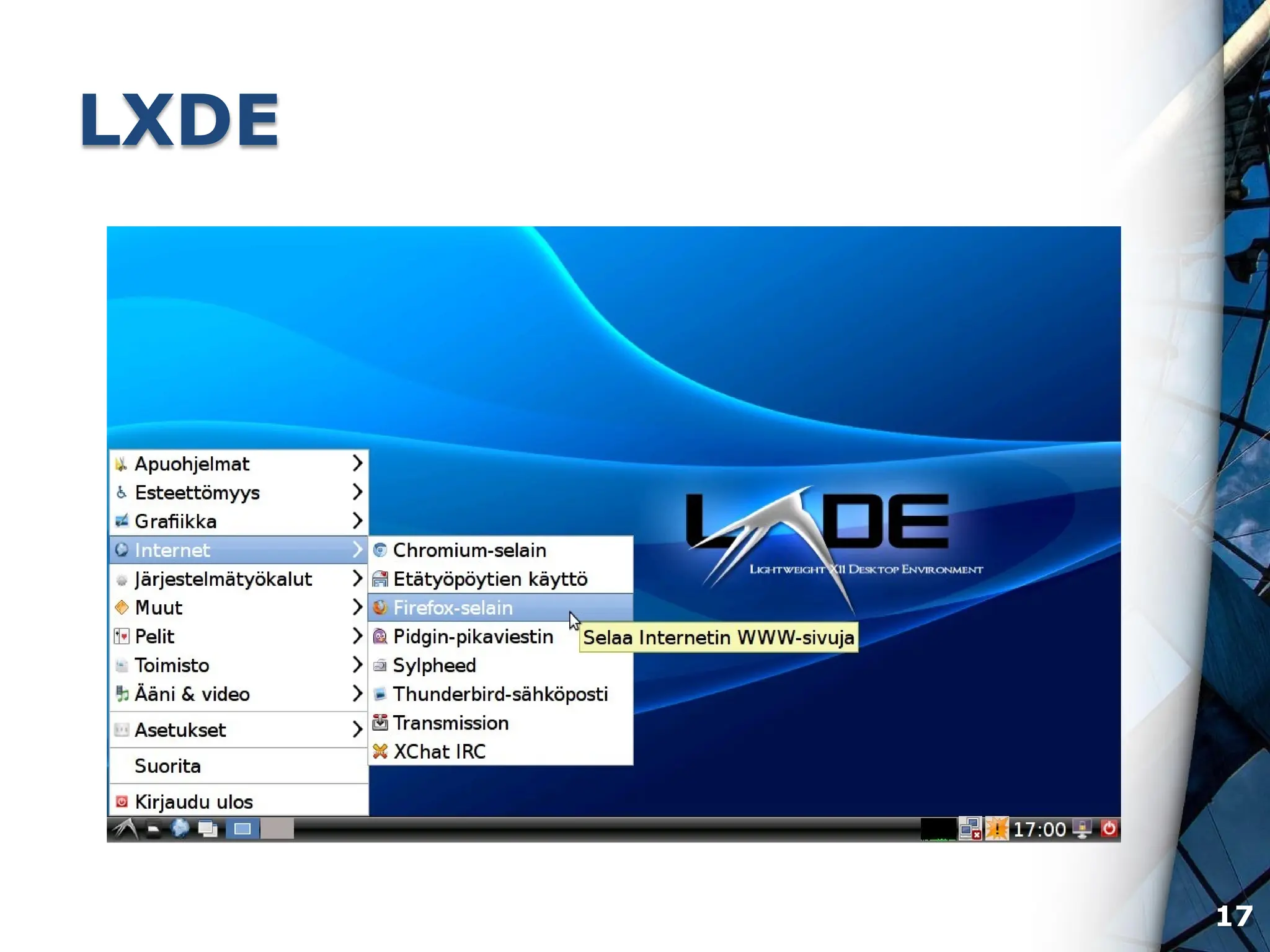The width and height of the screenshot is (1270, 952).
Task: Open web browser globe icon in panel
Action: point(180,829)
